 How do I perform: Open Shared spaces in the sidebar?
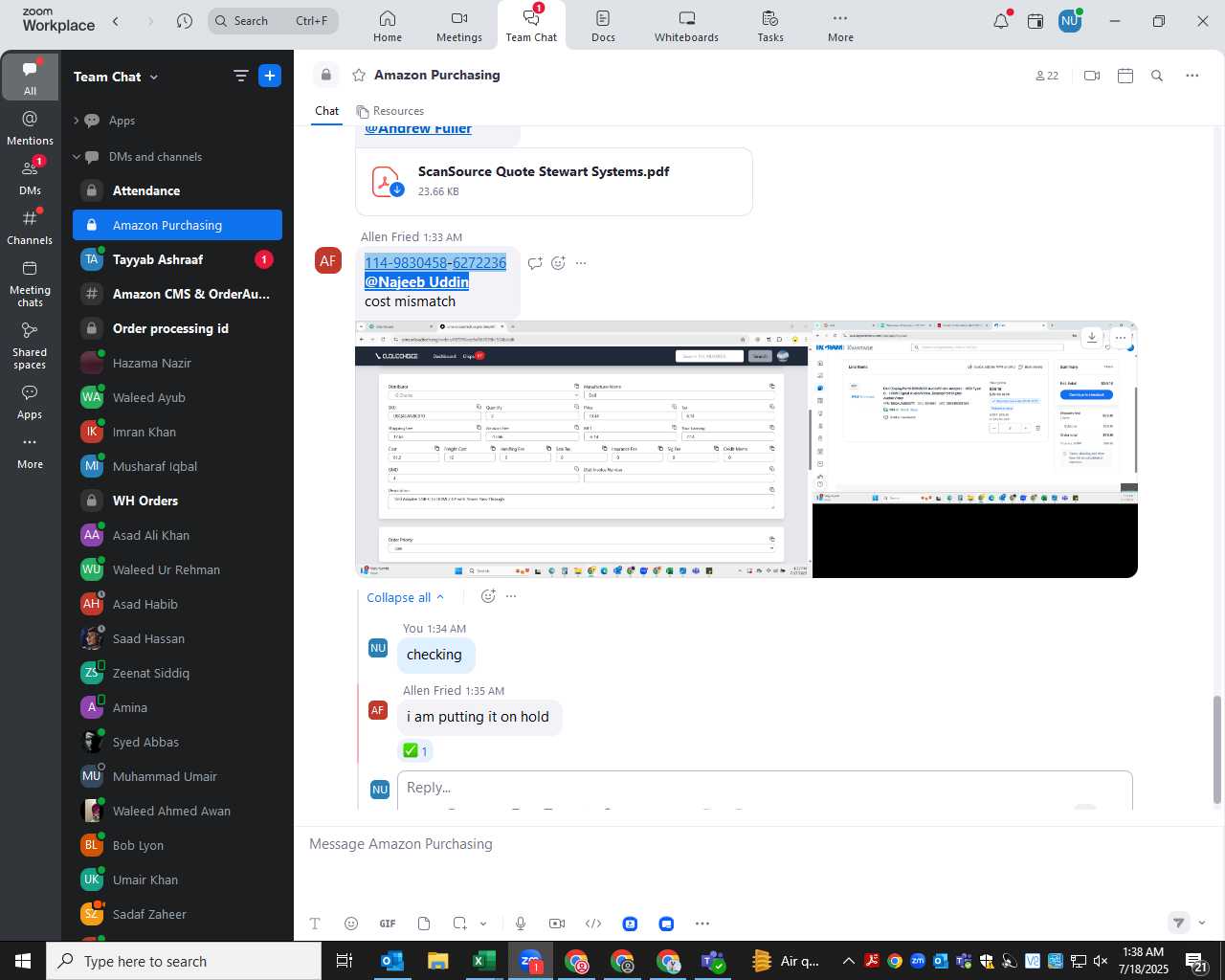tap(30, 345)
